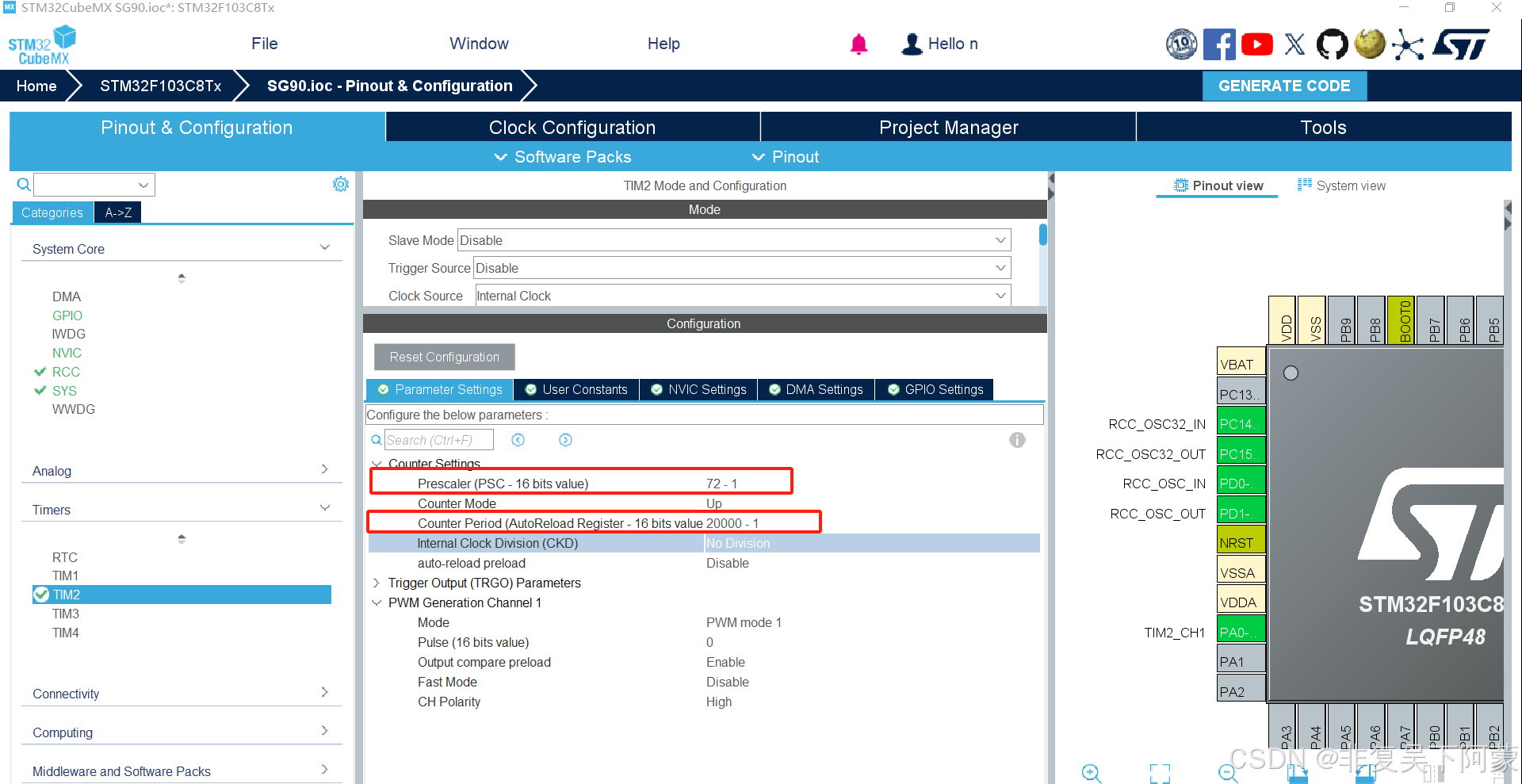Click zoom out icon in pinout view
This screenshot has width=1522, height=784.
pyautogui.click(x=1228, y=773)
